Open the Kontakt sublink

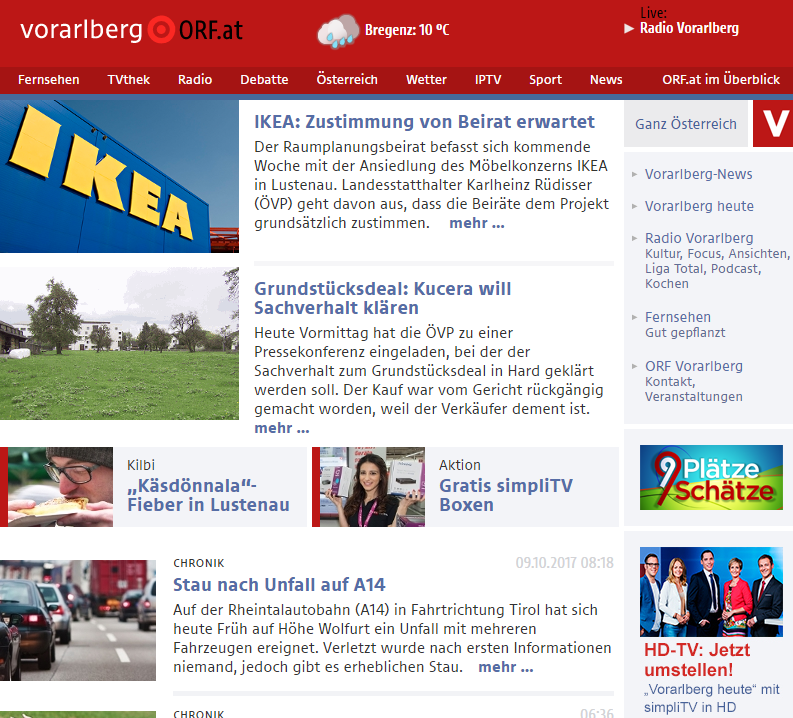coord(670,382)
